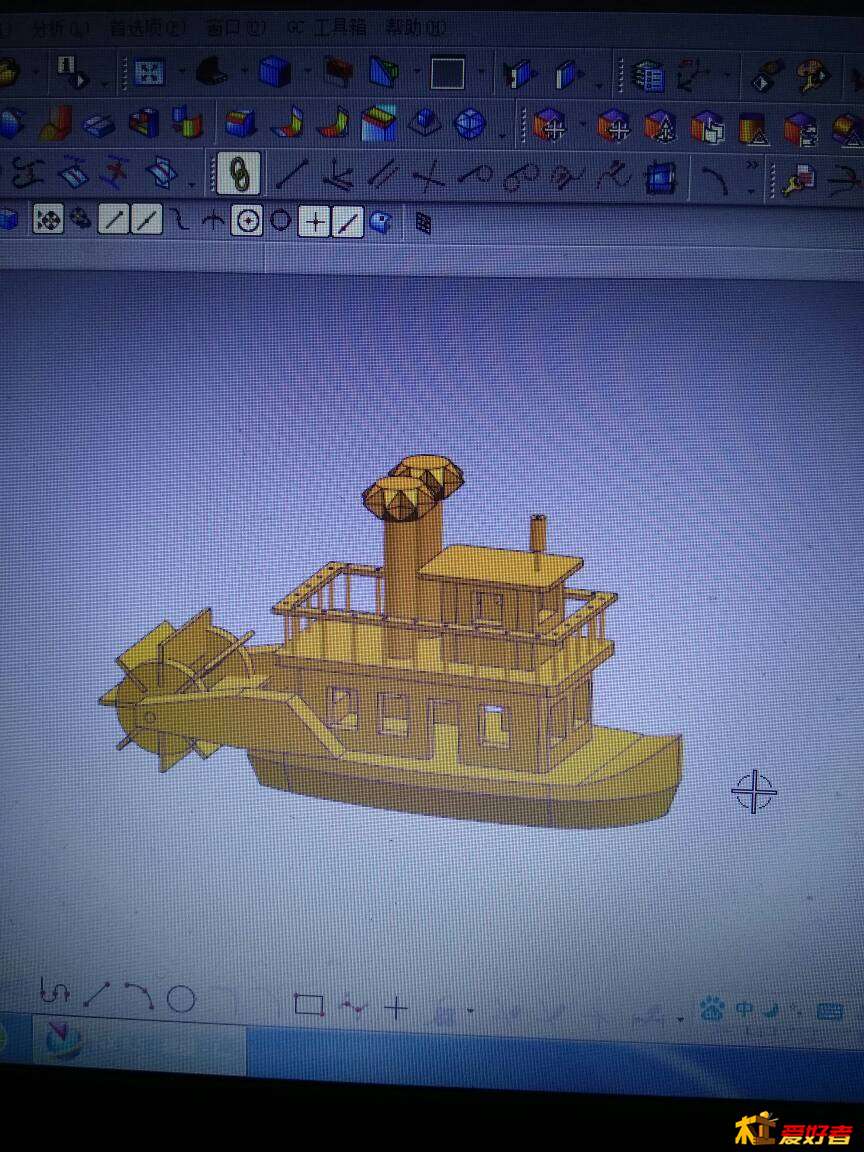Toggle the midpoint snap option

146,220
